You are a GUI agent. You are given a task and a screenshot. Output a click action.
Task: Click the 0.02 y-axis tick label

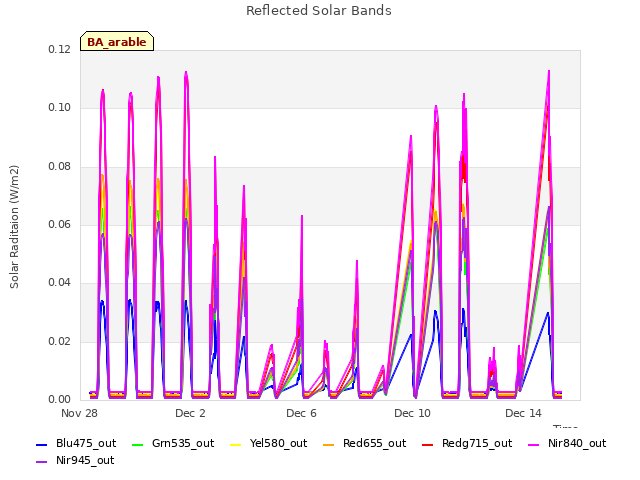(x=60, y=341)
